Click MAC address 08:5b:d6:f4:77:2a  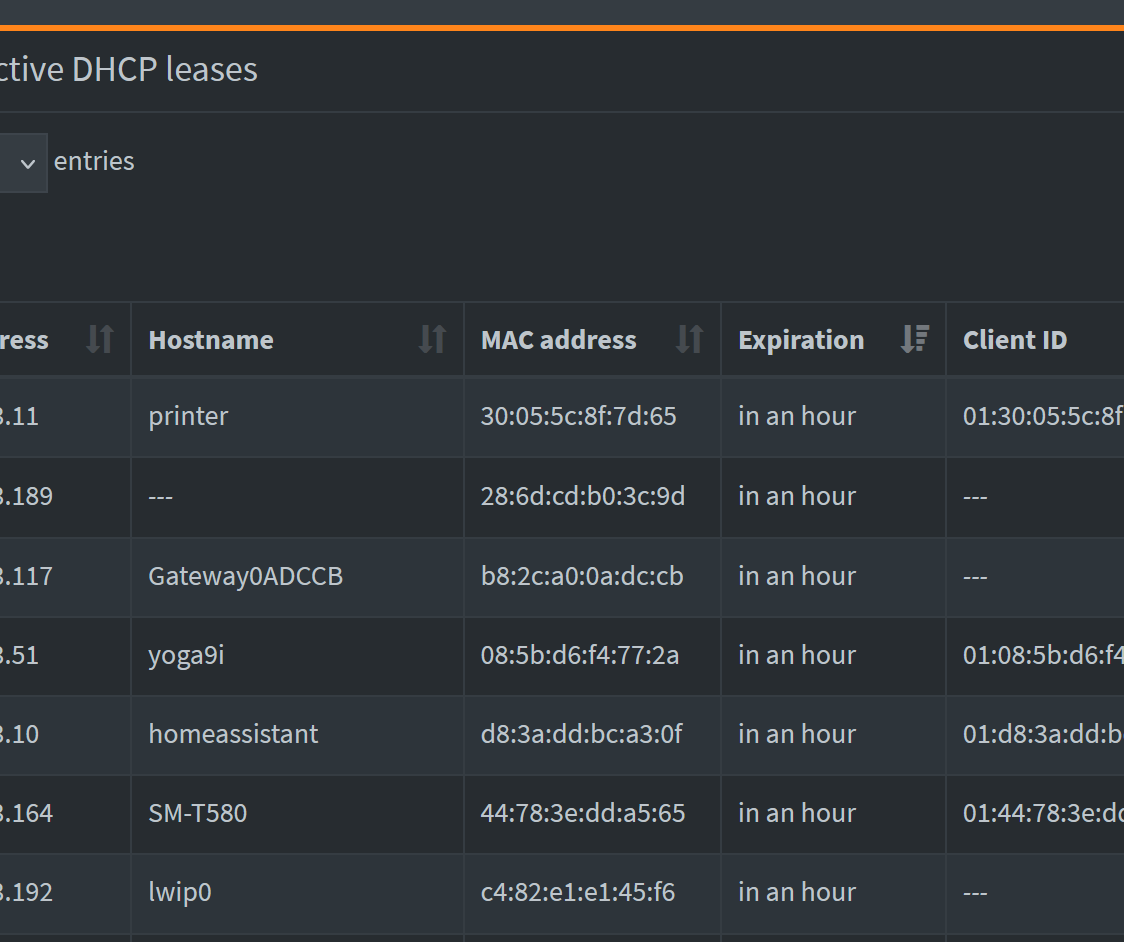coord(580,655)
